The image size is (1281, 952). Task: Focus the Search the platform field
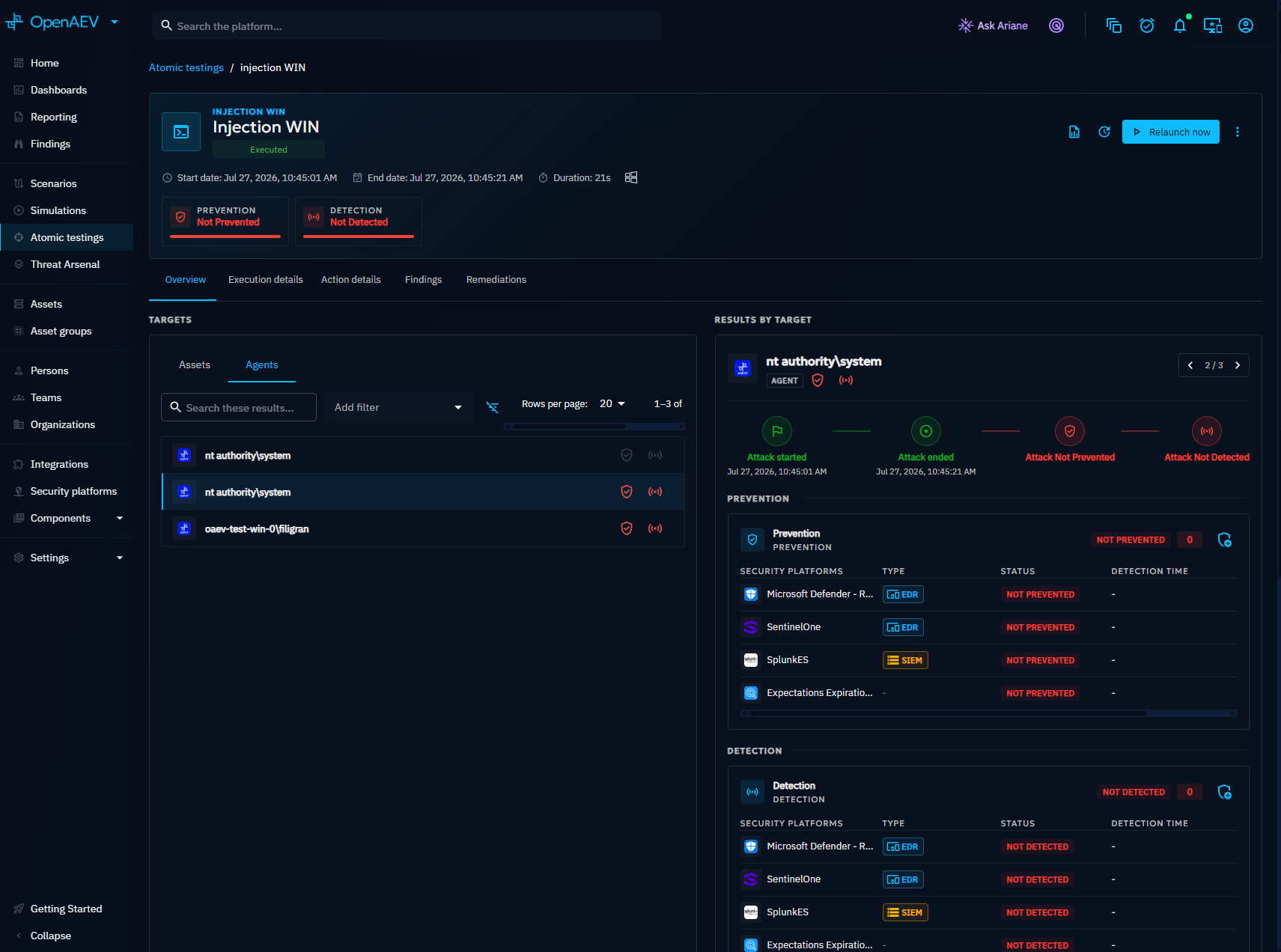tap(407, 25)
